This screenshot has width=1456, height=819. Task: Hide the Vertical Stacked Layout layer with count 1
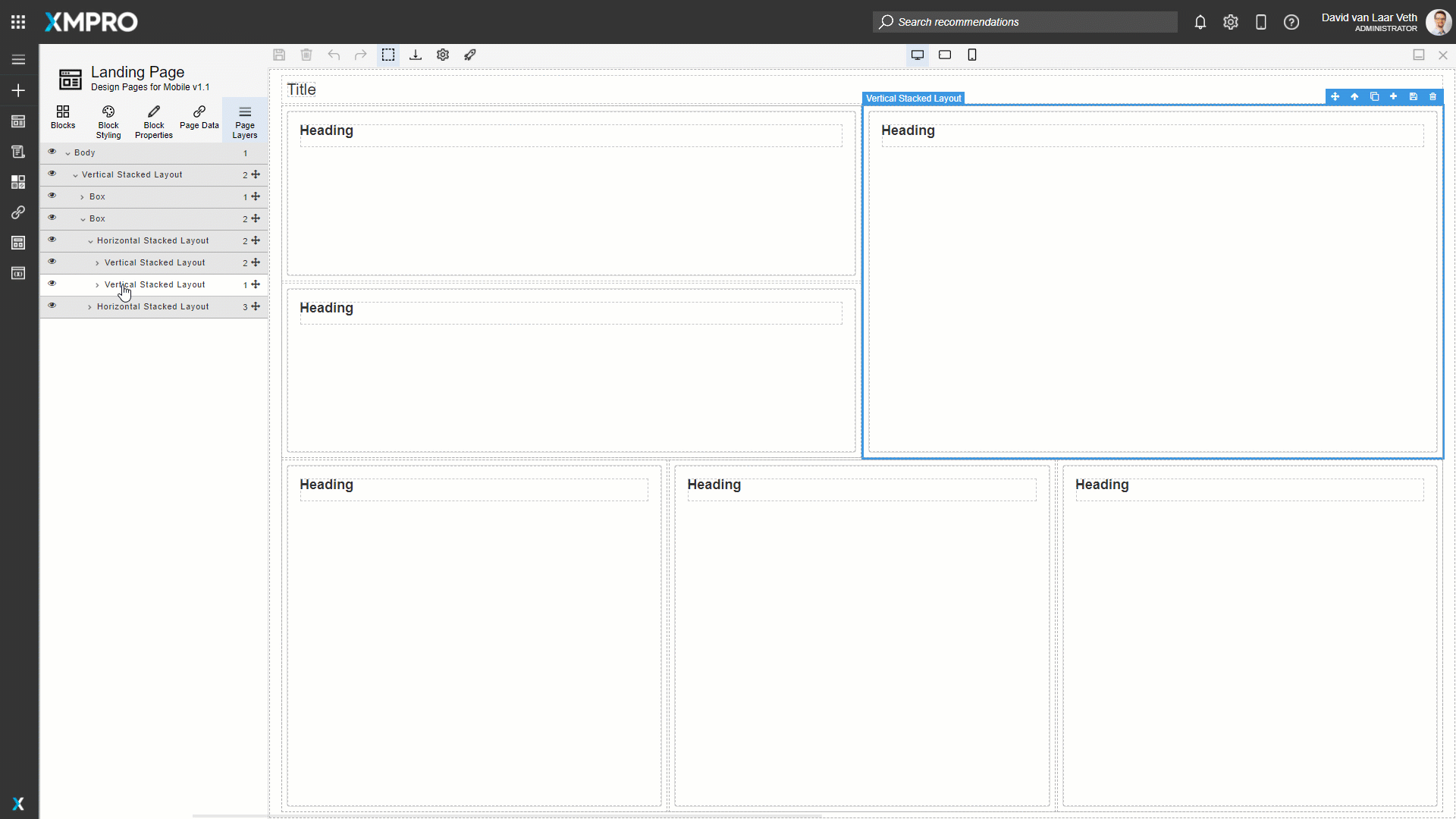pos(52,284)
